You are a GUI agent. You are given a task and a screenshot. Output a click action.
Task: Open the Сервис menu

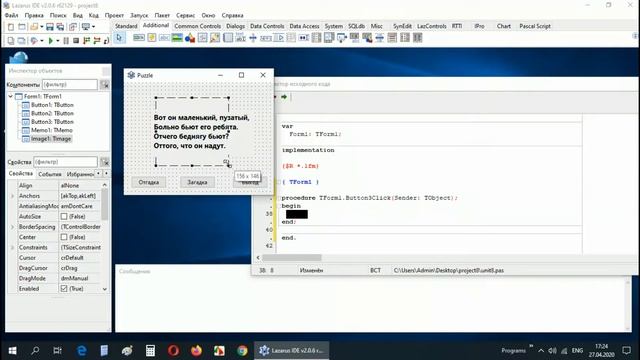pos(185,15)
